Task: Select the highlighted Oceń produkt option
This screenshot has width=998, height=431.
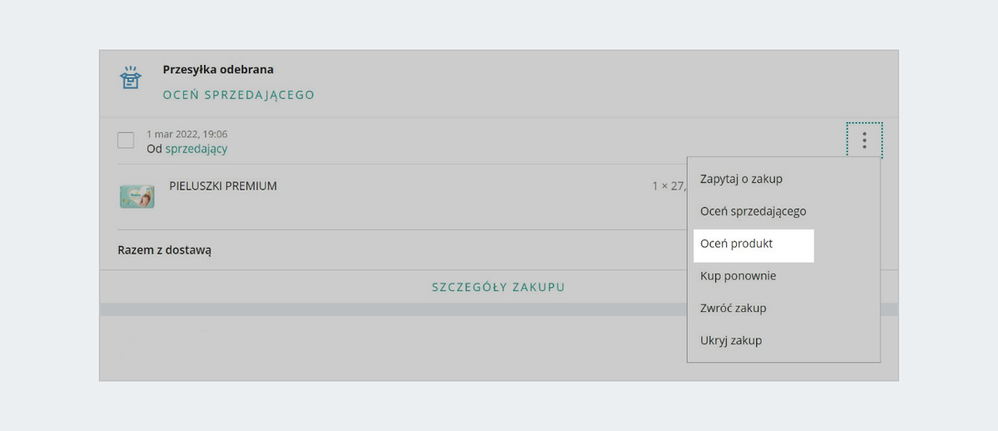Action: (x=736, y=243)
